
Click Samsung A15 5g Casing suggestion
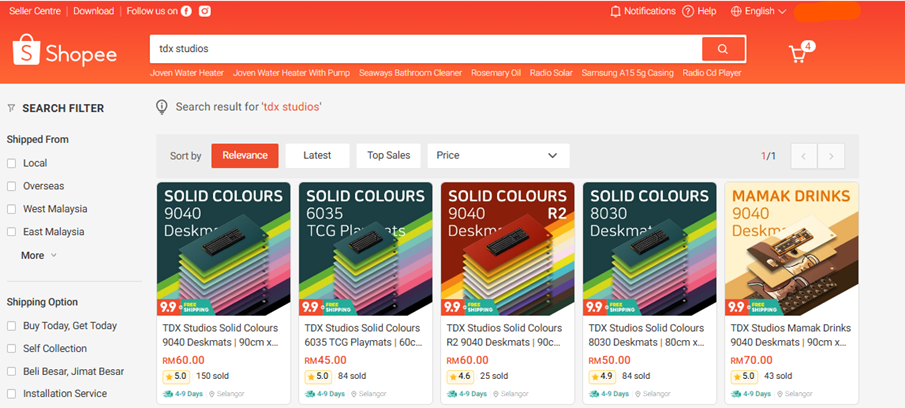pyautogui.click(x=627, y=73)
